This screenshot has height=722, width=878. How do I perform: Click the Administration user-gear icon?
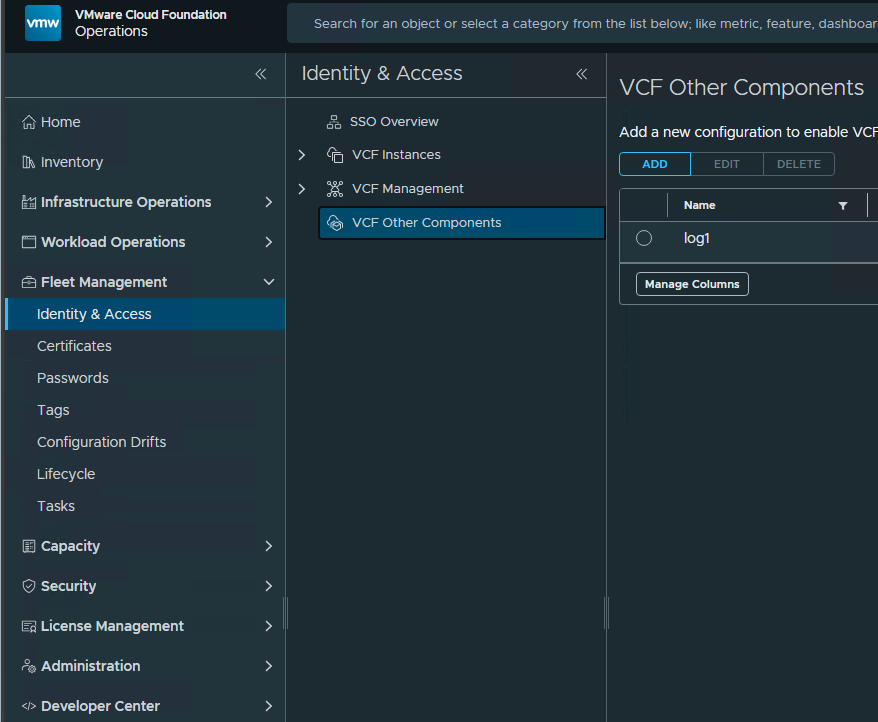point(29,666)
